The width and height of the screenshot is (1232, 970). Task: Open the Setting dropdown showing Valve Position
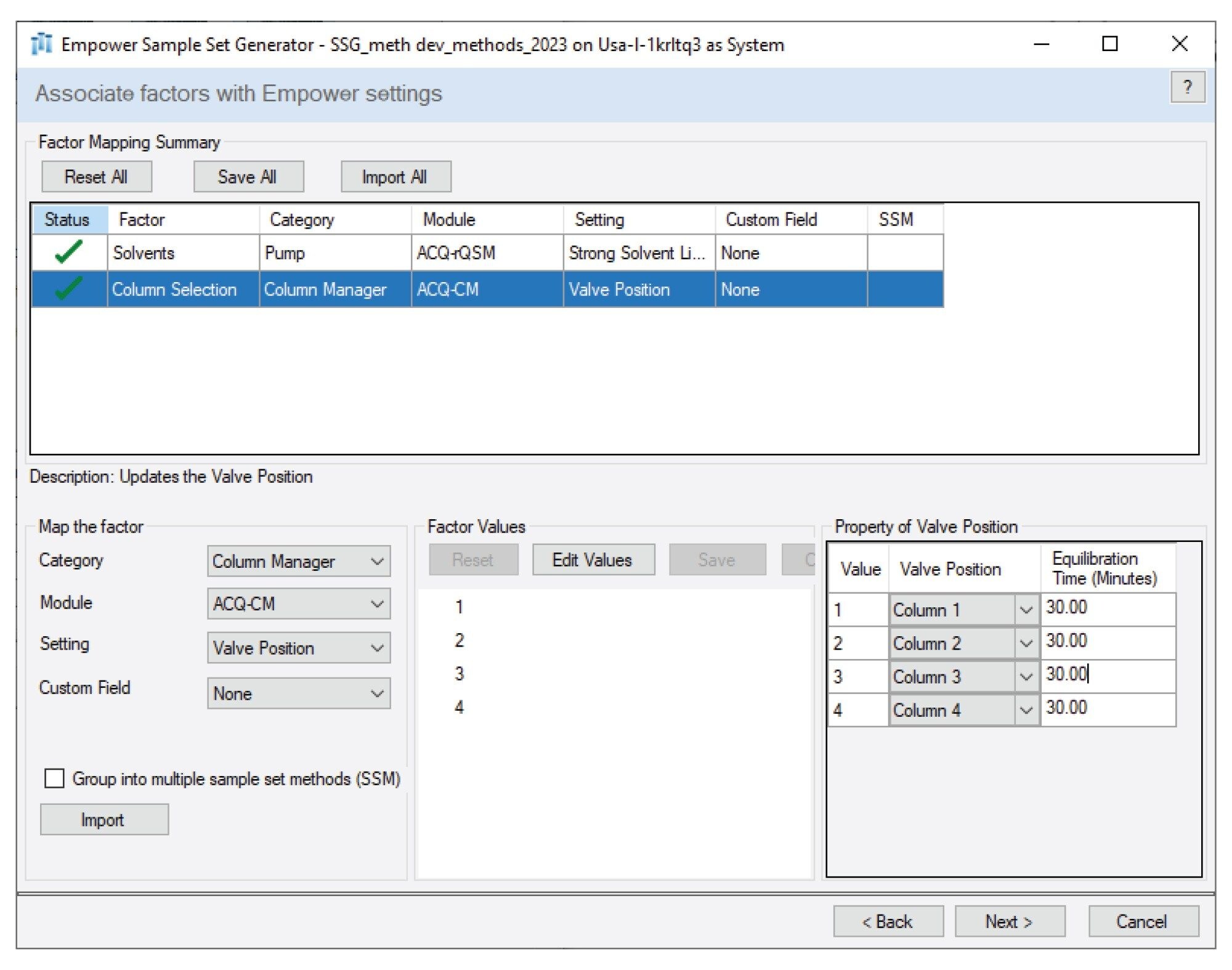pyautogui.click(x=299, y=648)
